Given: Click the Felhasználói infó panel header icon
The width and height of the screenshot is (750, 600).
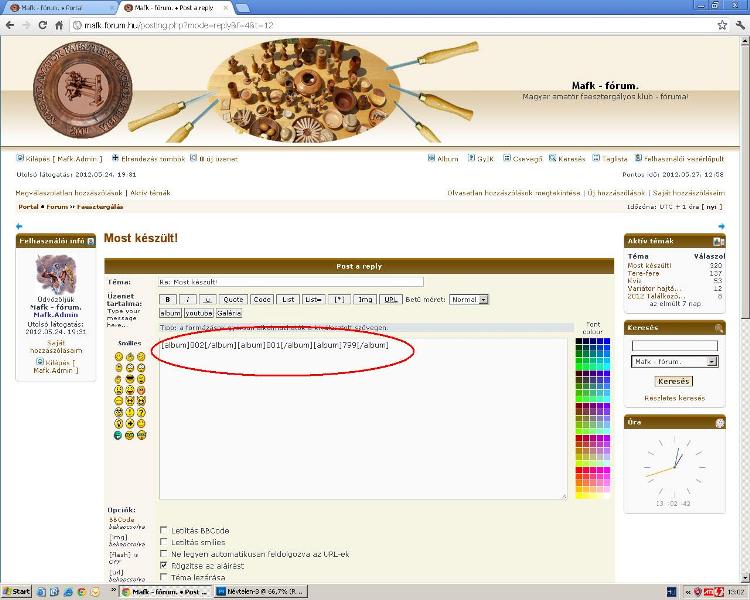Looking at the screenshot, I should [x=90, y=241].
